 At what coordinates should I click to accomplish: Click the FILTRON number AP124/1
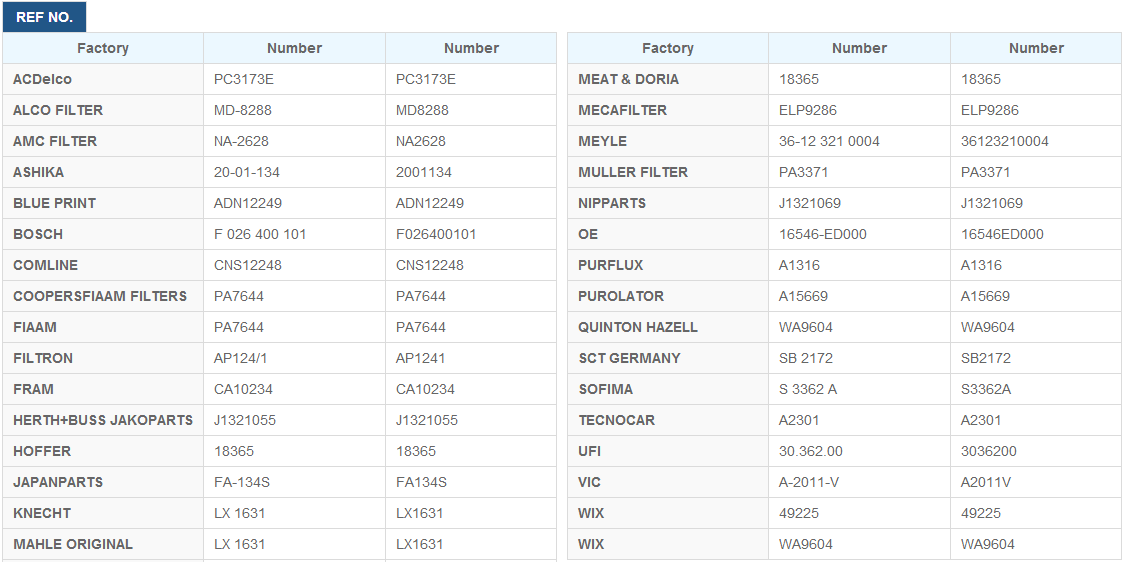coord(240,358)
